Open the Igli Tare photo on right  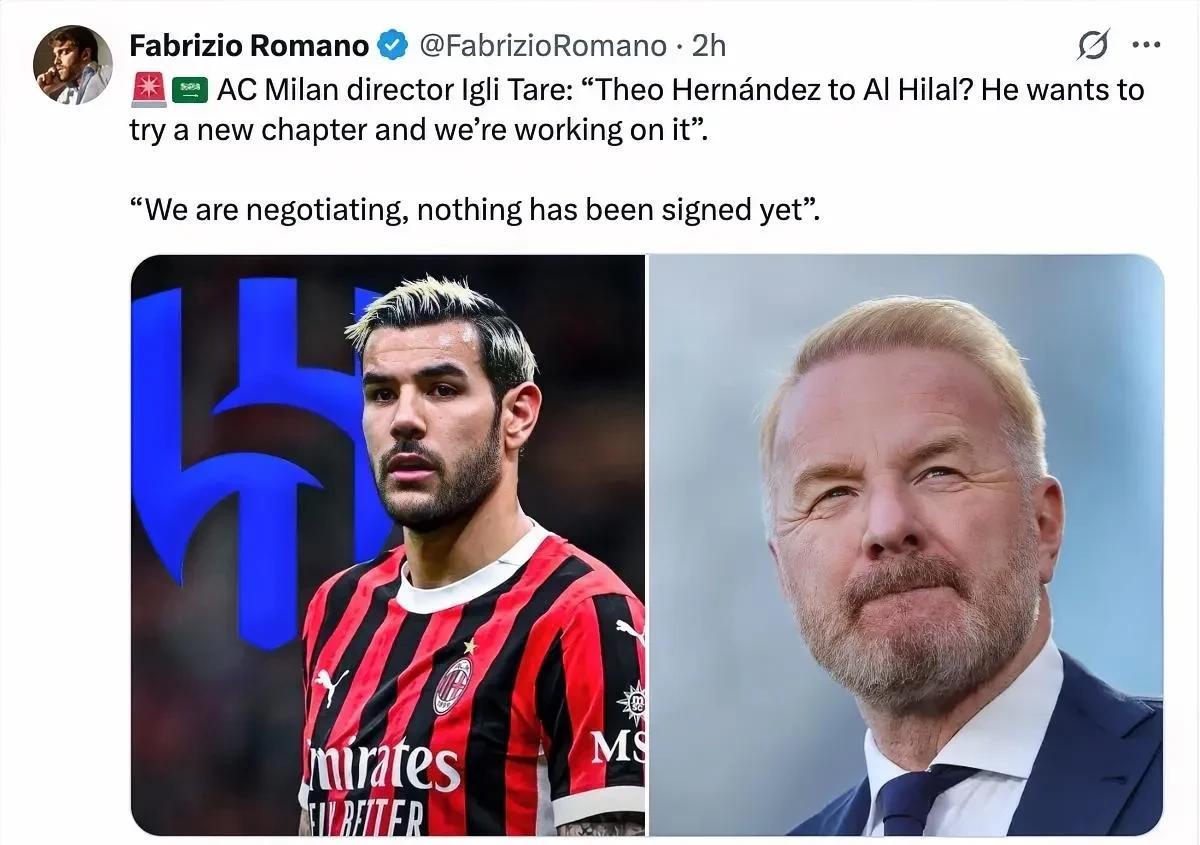[906, 545]
